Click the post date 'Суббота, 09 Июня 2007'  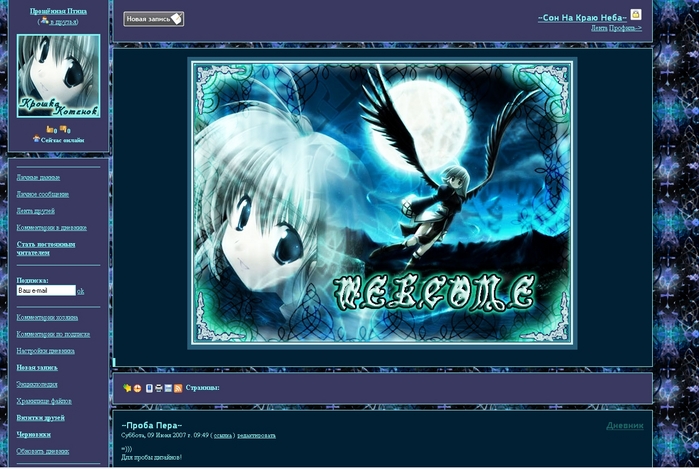154,436
